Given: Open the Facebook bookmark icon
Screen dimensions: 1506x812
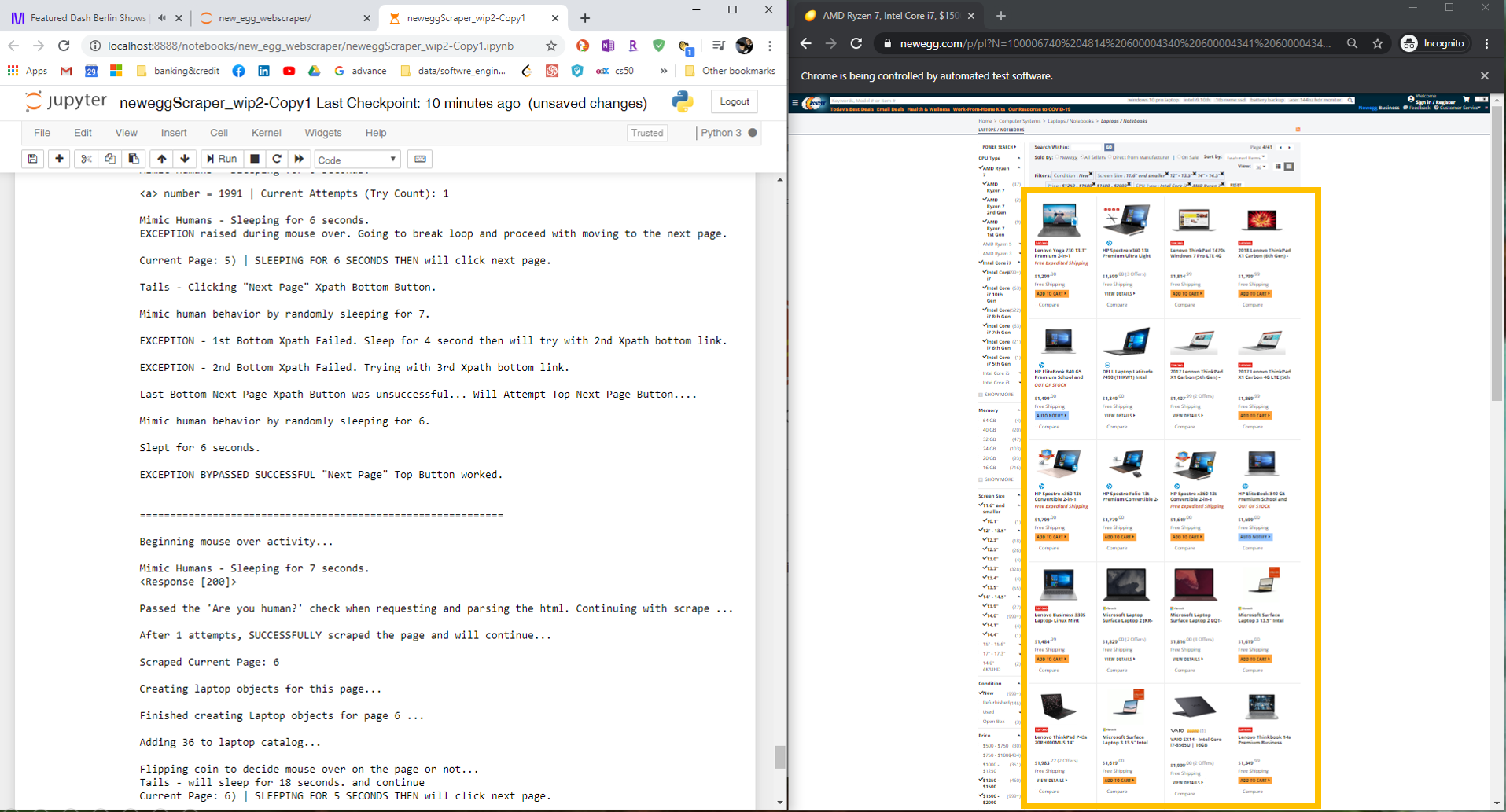Looking at the screenshot, I should pyautogui.click(x=238, y=71).
